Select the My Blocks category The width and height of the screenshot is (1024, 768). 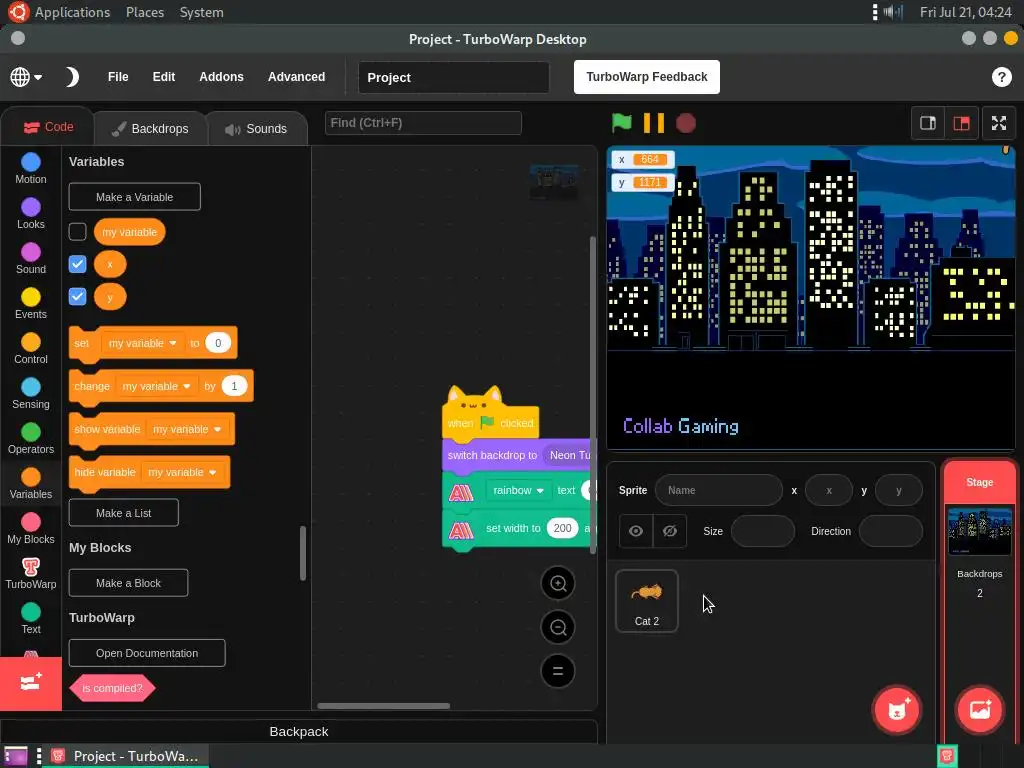point(31,529)
